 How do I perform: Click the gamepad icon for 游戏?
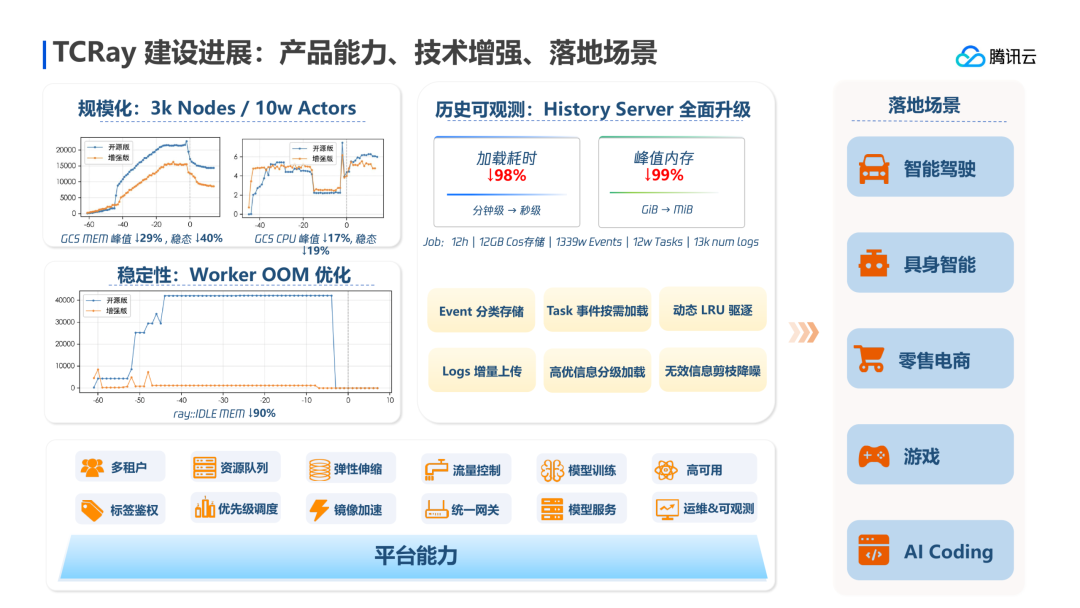[x=873, y=456]
